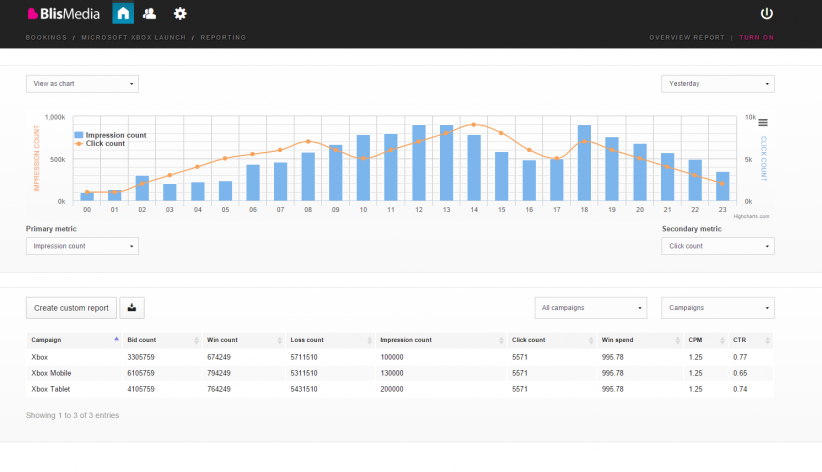The image size is (822, 472).
Task: Click the power logout icon
Action: [x=766, y=14]
